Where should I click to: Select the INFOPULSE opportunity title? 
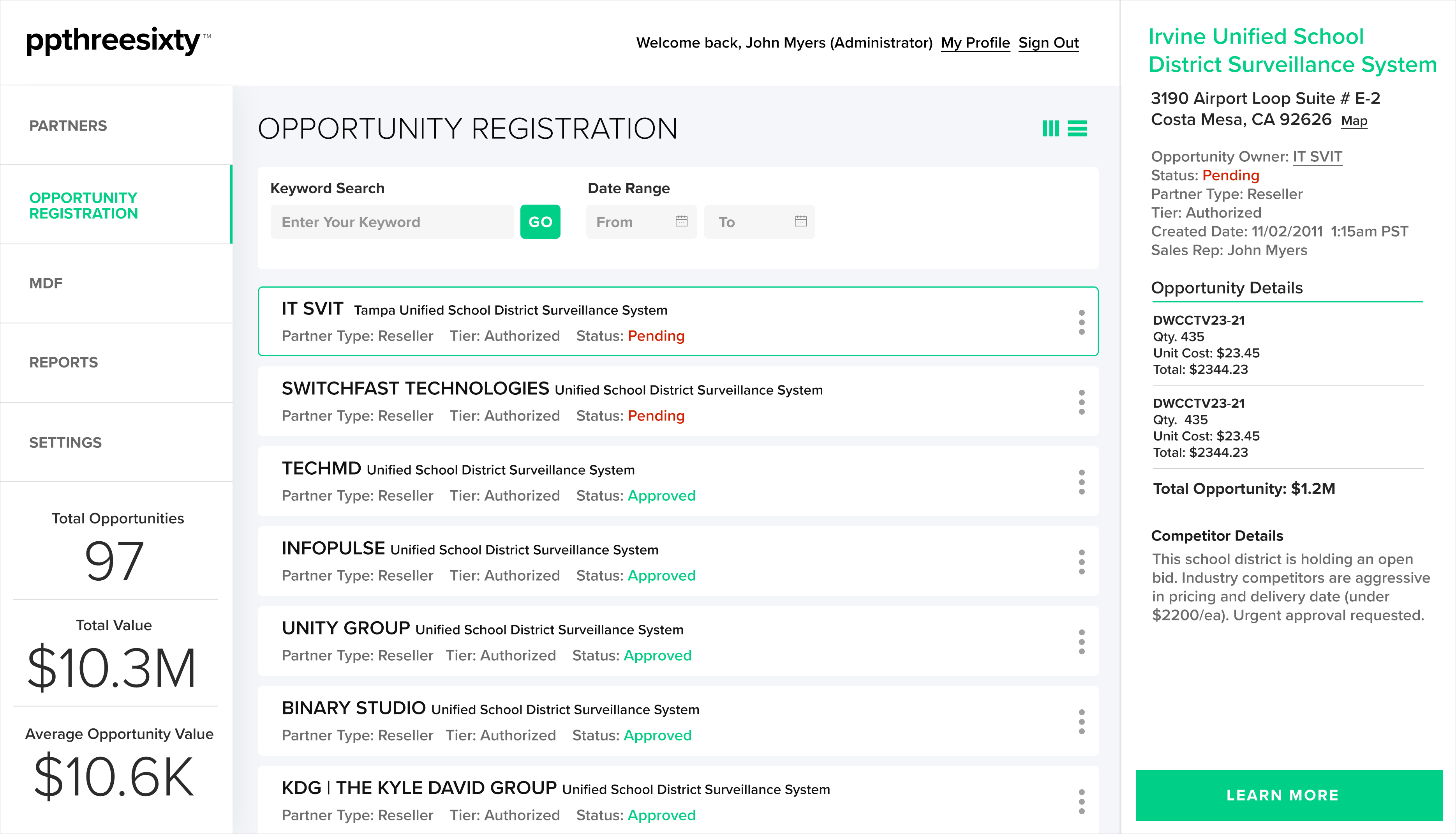tap(333, 549)
